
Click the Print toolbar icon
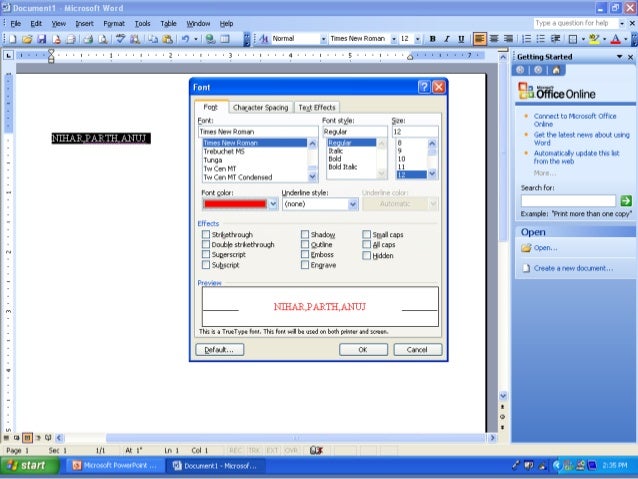tap(88, 39)
